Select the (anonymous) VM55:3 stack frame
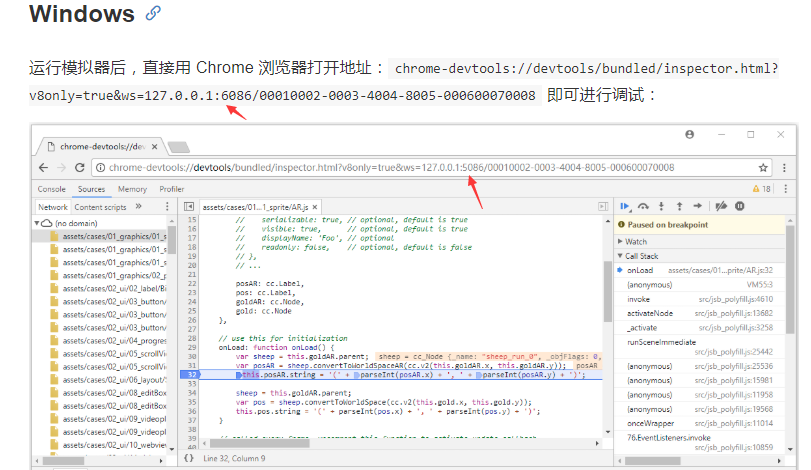Image resolution: width=811 pixels, height=470 pixels. (x=699, y=285)
